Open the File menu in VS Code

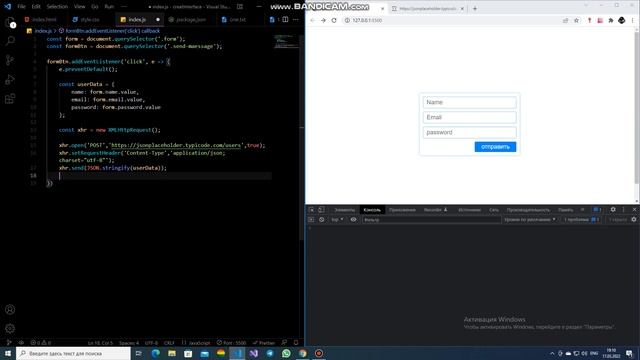[22, 7]
